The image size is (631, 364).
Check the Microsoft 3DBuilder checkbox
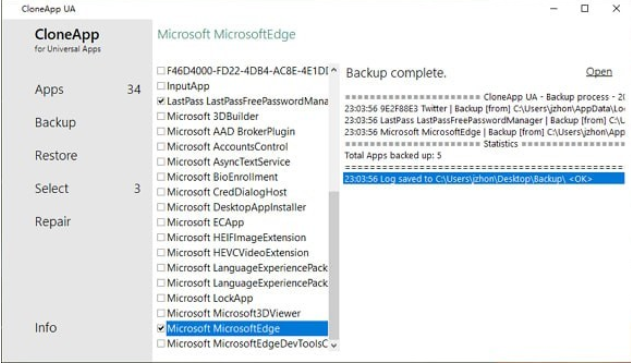161,116
